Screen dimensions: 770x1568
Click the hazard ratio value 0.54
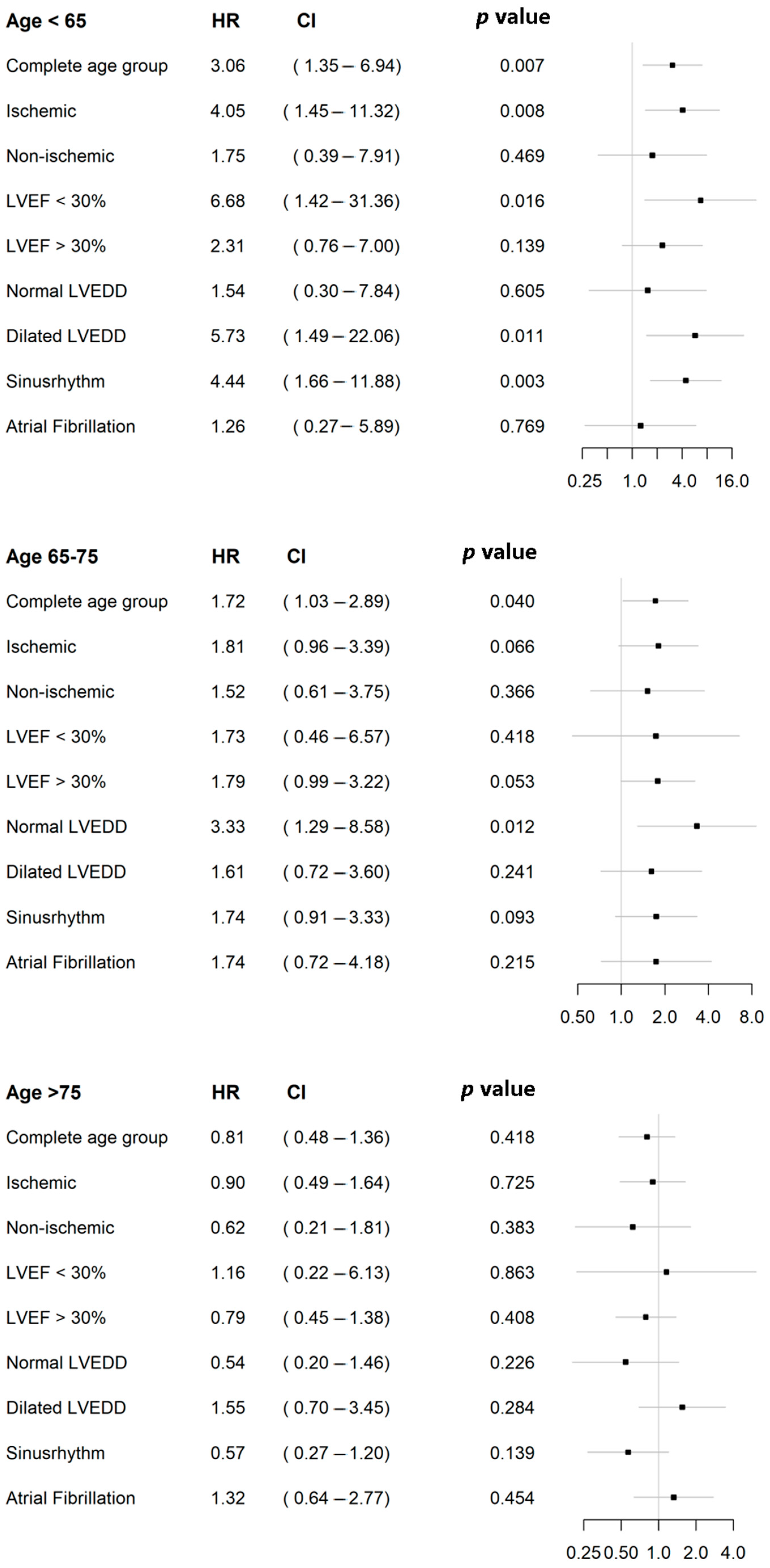(228, 1363)
